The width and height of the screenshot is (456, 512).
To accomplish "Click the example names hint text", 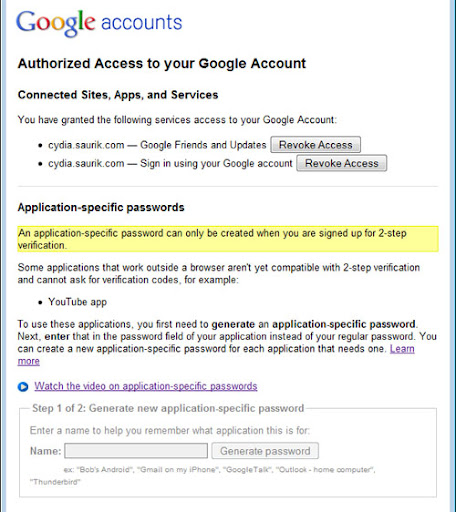I will (x=203, y=475).
